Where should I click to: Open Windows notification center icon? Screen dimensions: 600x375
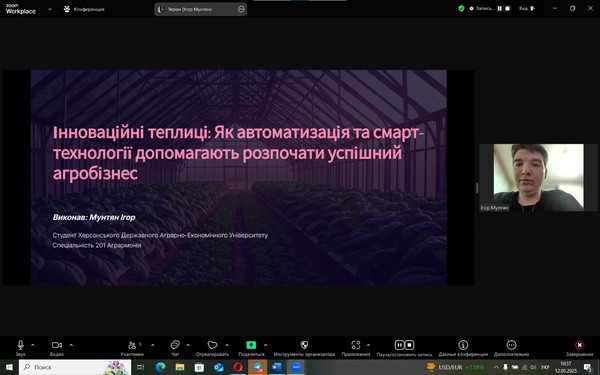pos(588,367)
